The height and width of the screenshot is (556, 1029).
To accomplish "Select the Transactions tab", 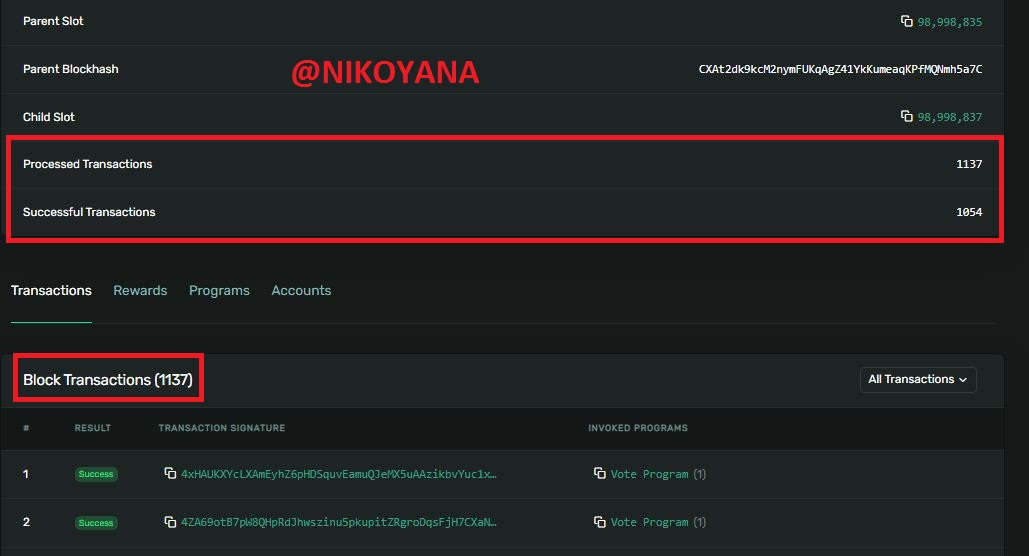I will [x=51, y=291].
